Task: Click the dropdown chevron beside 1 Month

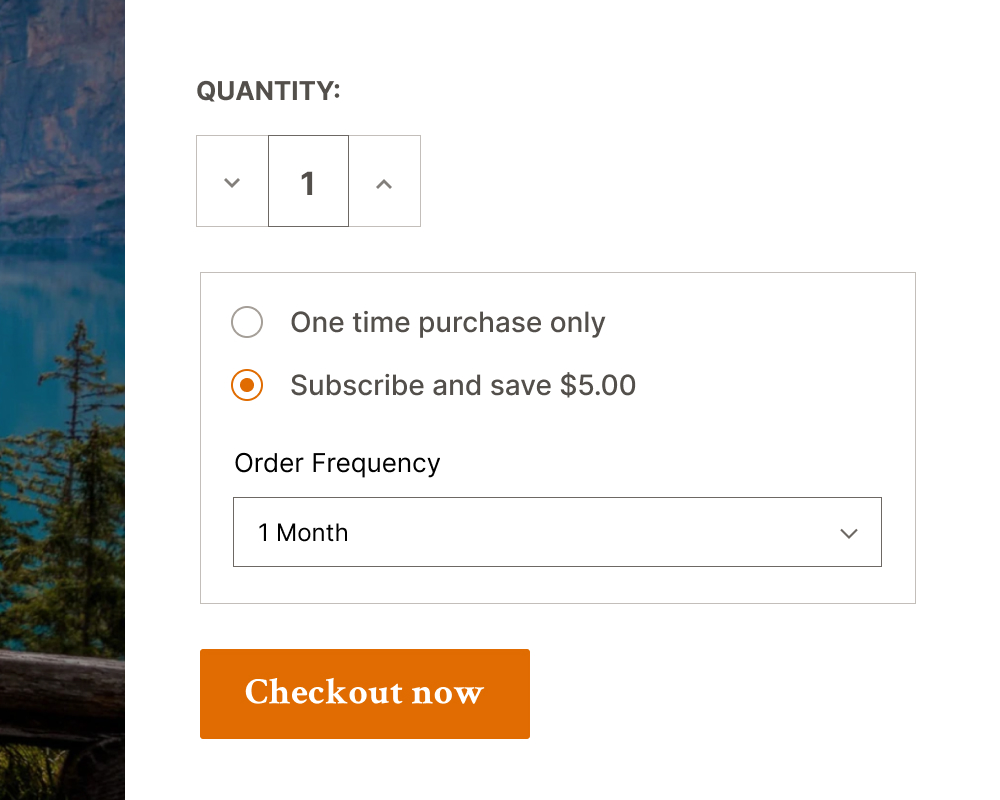Action: pos(849,533)
